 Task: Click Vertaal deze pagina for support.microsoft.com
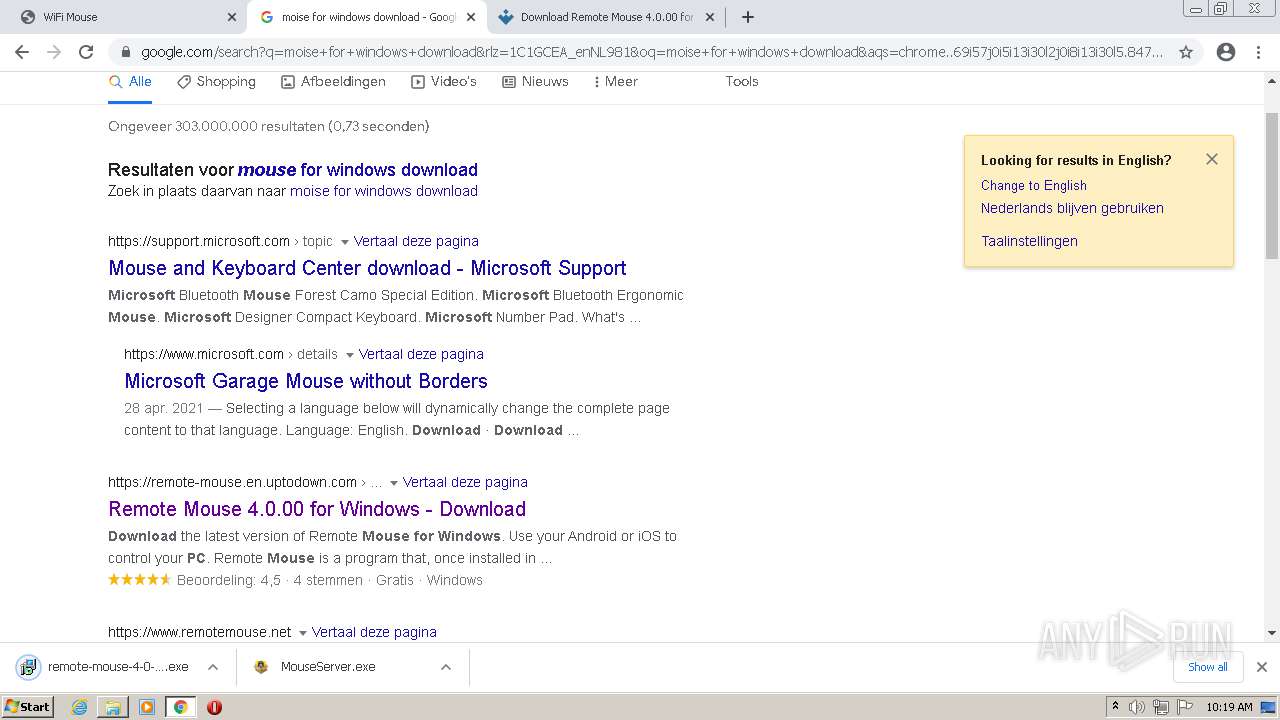tap(416, 241)
